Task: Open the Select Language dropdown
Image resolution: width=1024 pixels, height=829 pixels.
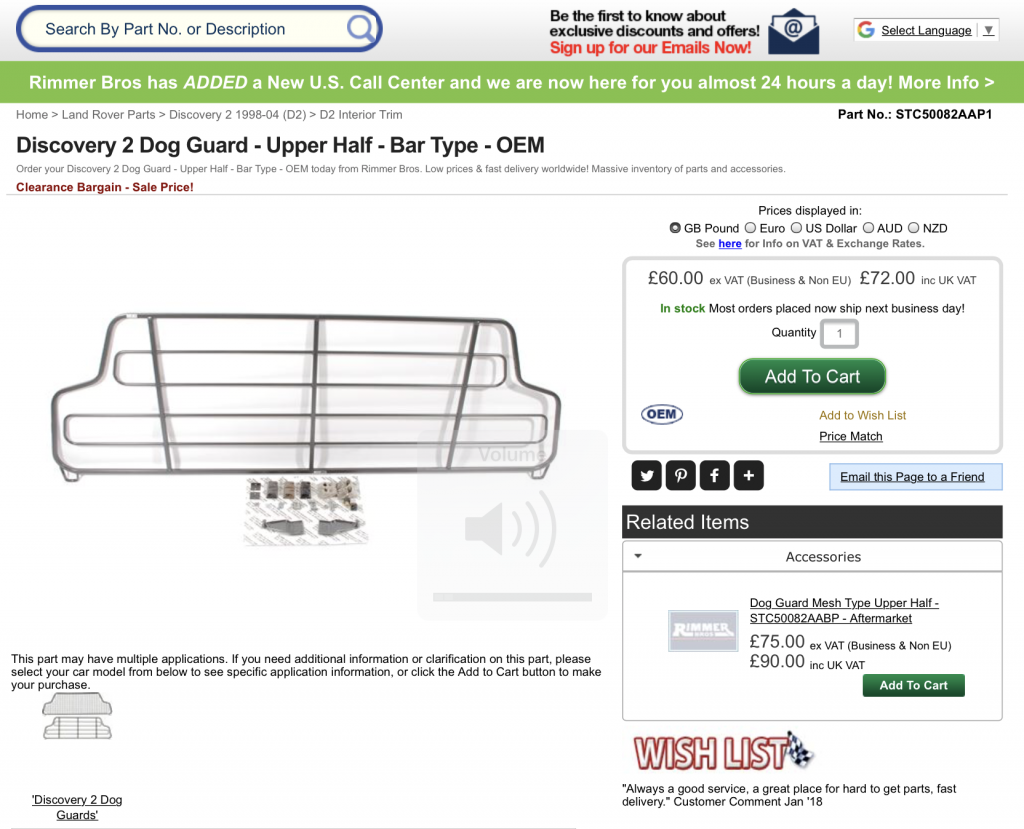Action: [x=925, y=30]
